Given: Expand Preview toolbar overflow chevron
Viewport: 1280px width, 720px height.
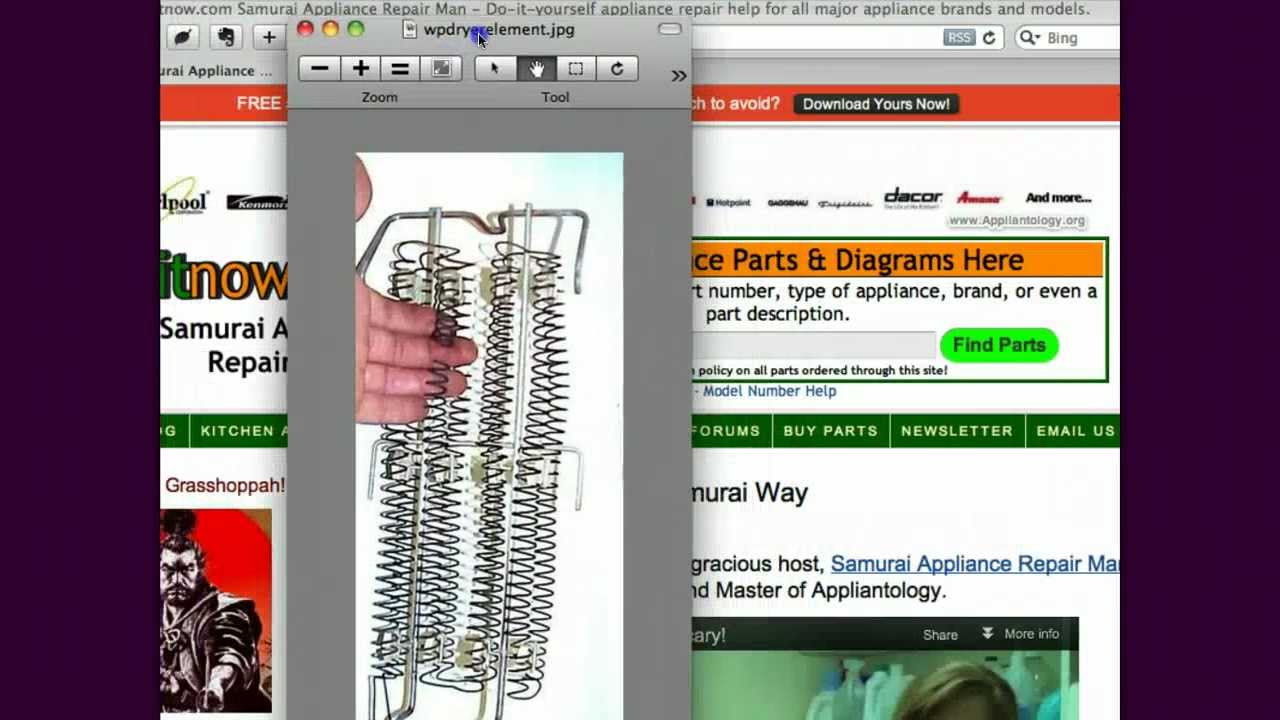Looking at the screenshot, I should click(x=679, y=76).
